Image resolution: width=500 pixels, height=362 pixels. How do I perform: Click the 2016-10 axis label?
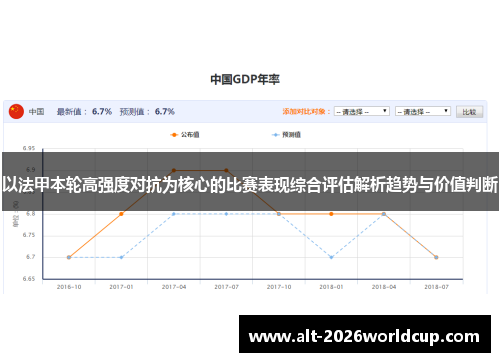(x=69, y=287)
